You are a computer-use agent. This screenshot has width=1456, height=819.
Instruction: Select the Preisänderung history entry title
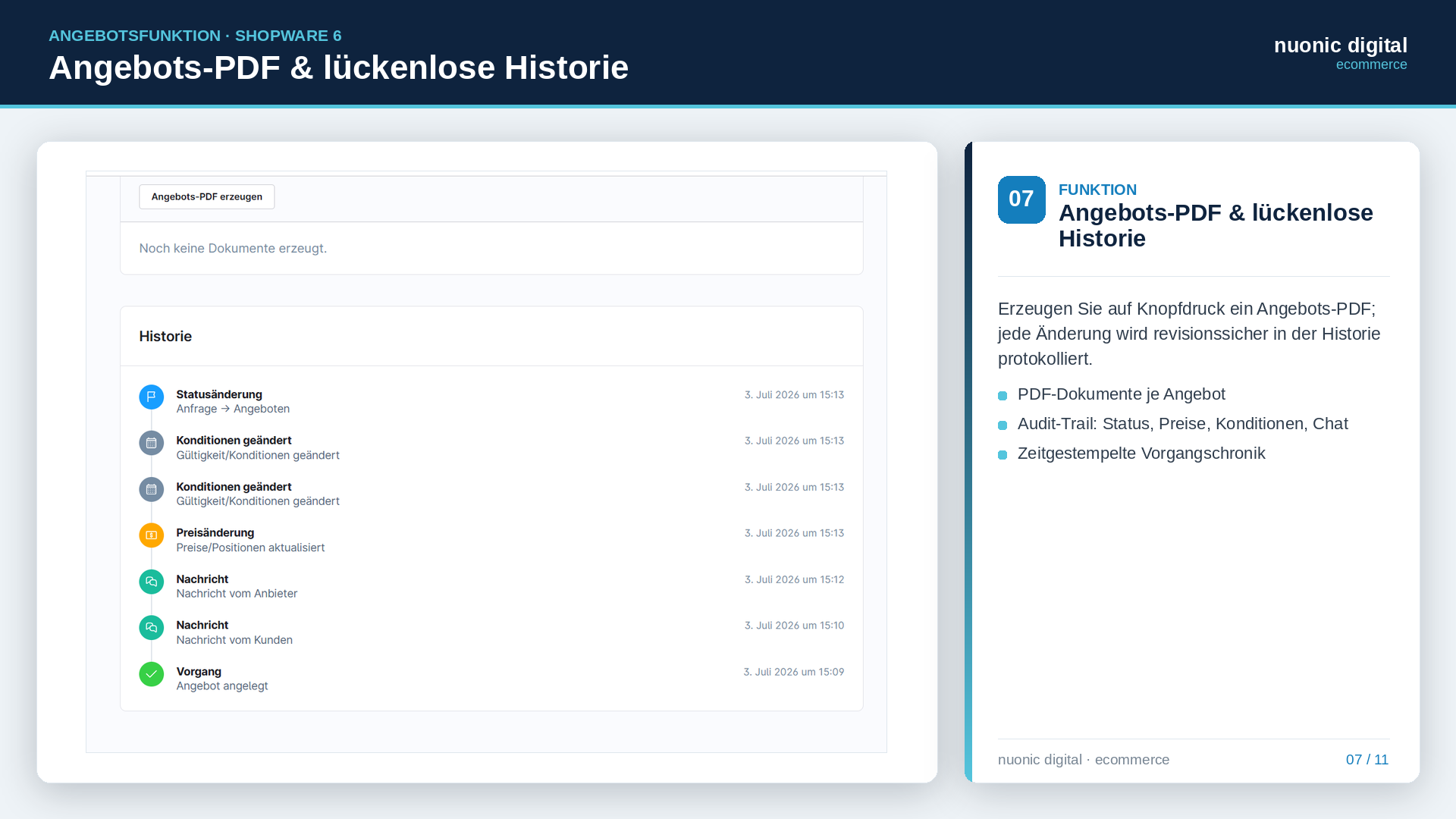pyautogui.click(x=215, y=532)
